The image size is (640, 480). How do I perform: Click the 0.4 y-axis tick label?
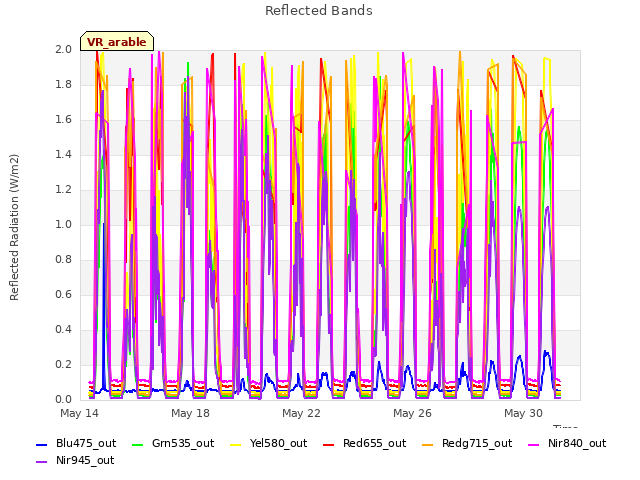click(x=64, y=329)
